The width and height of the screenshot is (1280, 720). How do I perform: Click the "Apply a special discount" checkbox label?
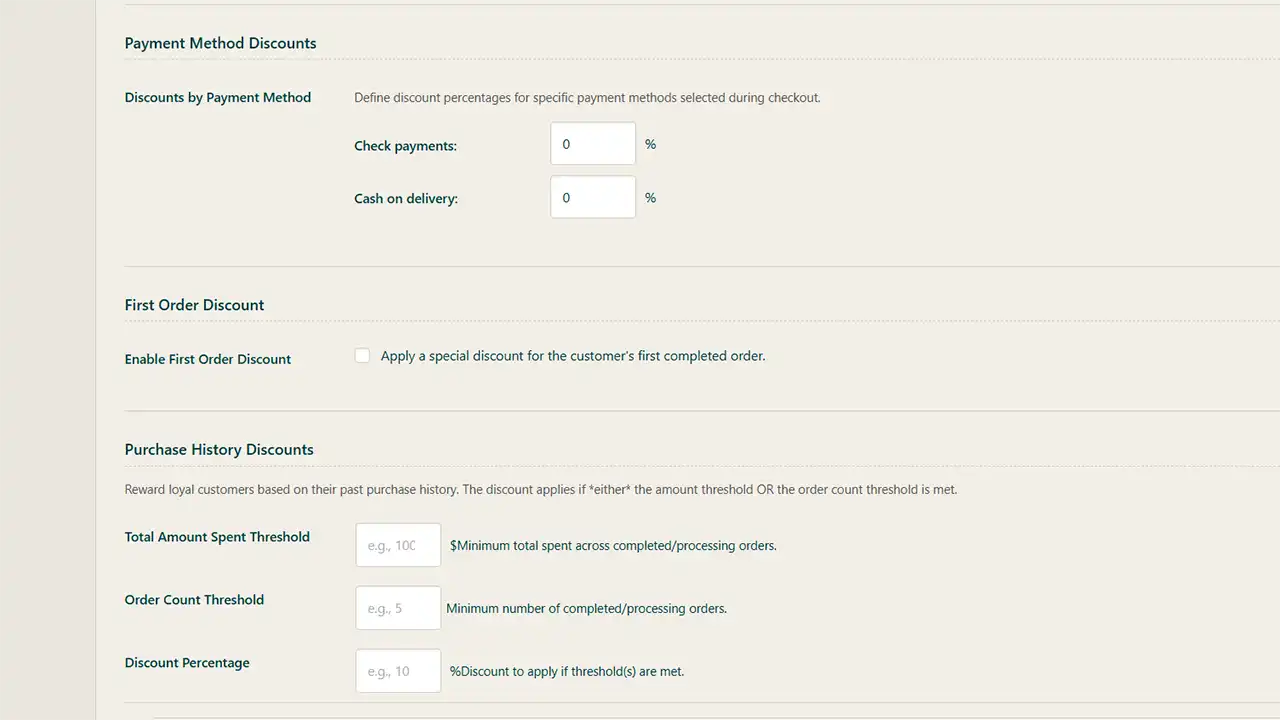[573, 356]
